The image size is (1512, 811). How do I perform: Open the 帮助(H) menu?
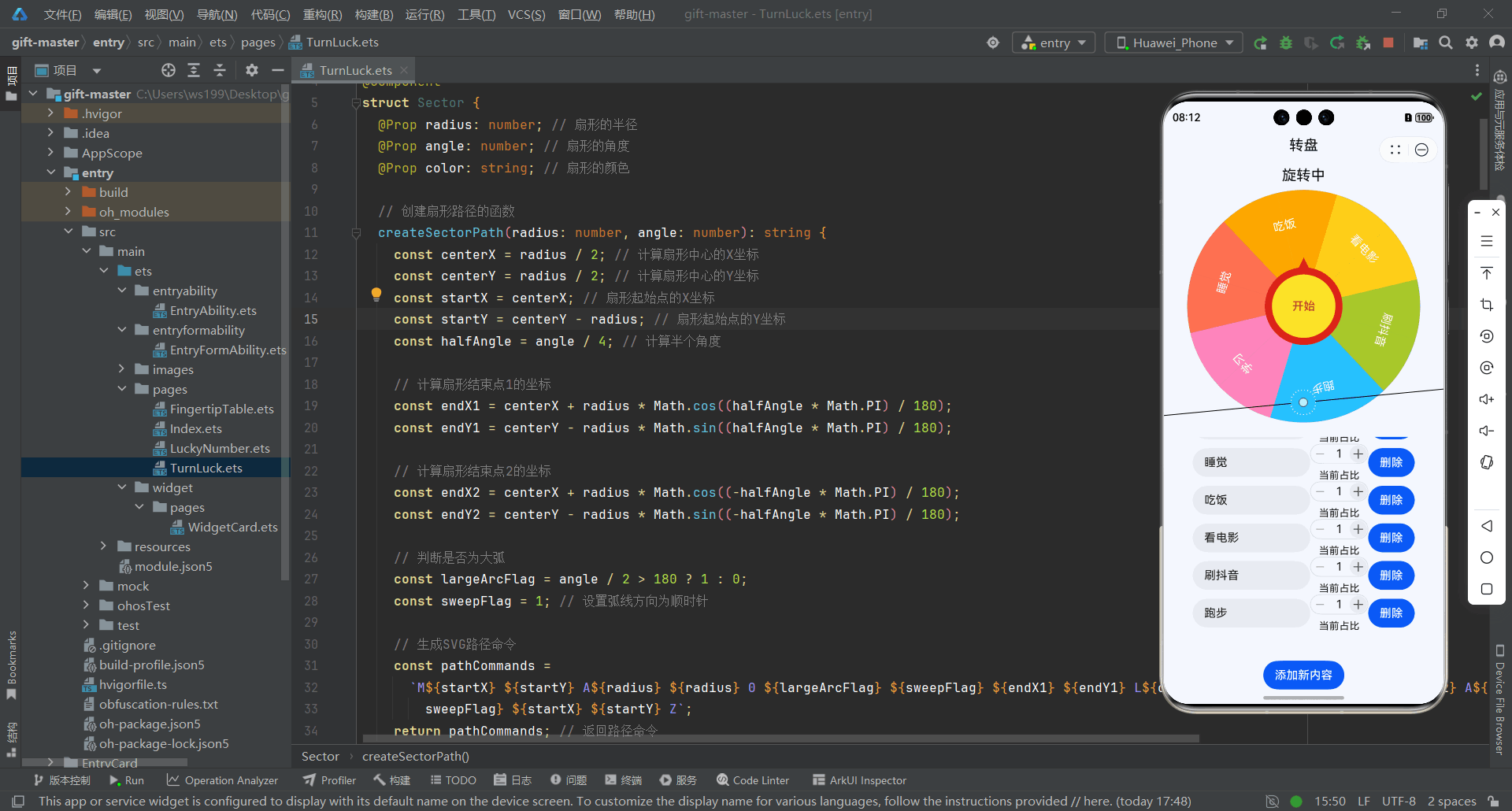[634, 15]
